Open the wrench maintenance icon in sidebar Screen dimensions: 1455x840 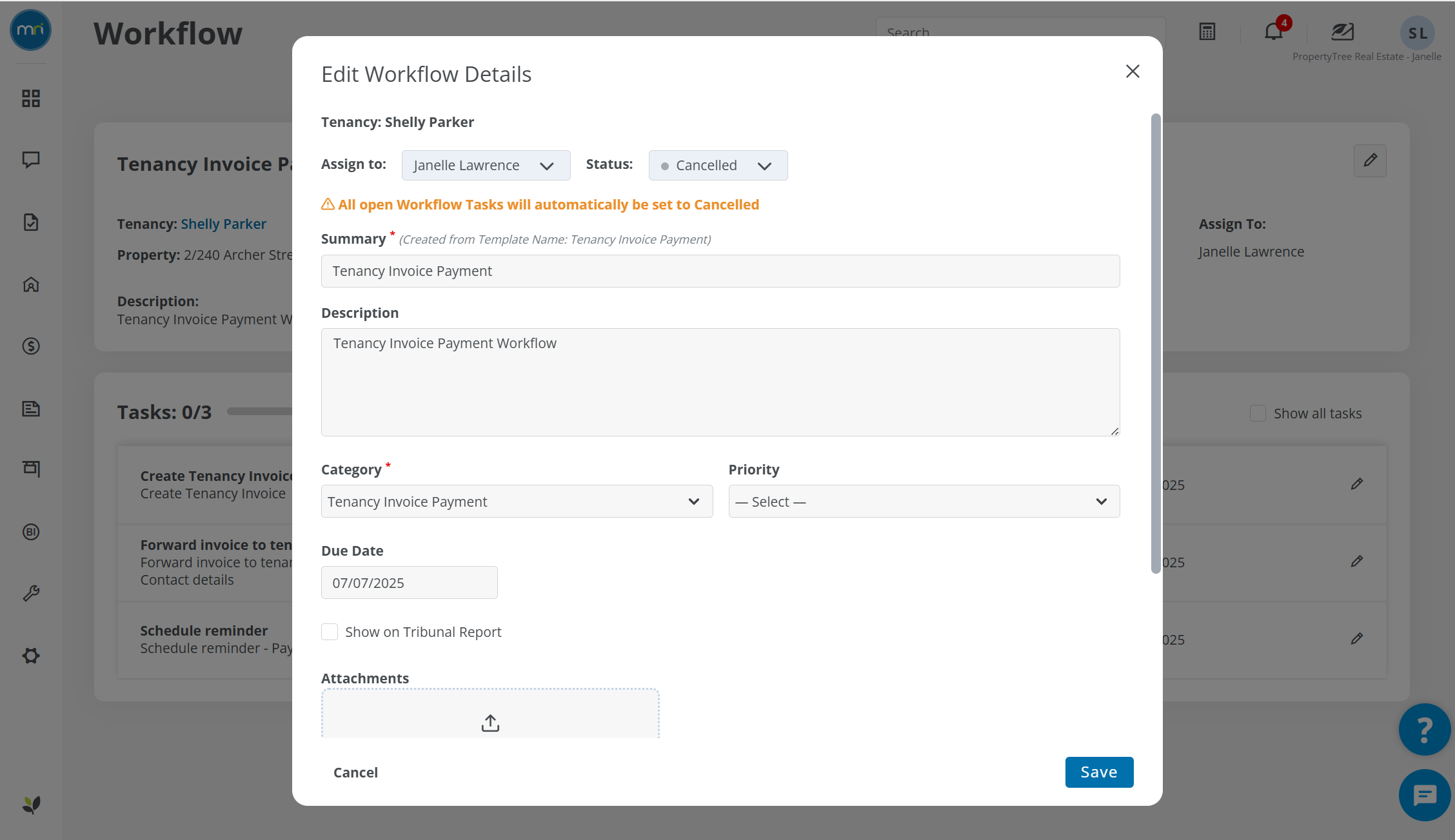(31, 593)
